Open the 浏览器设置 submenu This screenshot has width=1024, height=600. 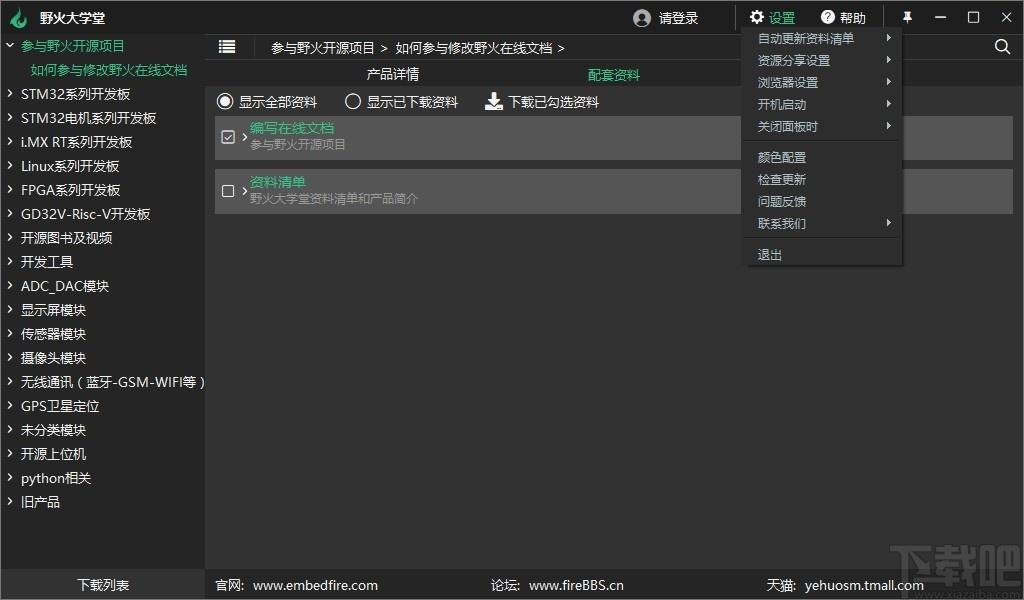824,82
